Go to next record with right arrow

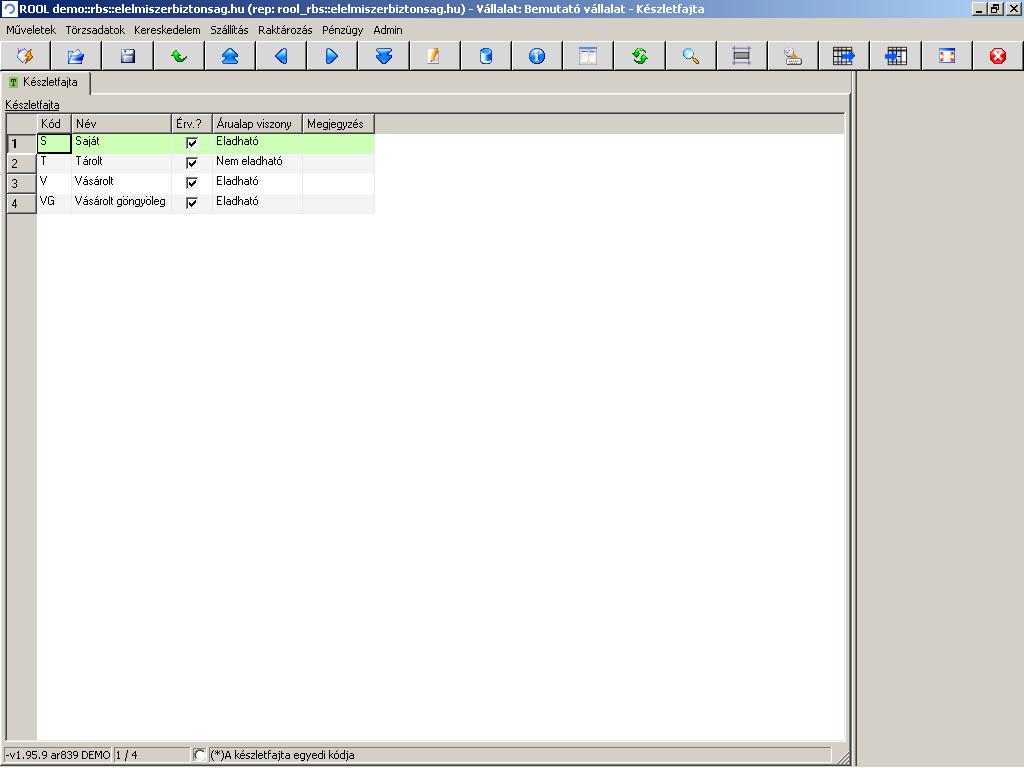(332, 56)
